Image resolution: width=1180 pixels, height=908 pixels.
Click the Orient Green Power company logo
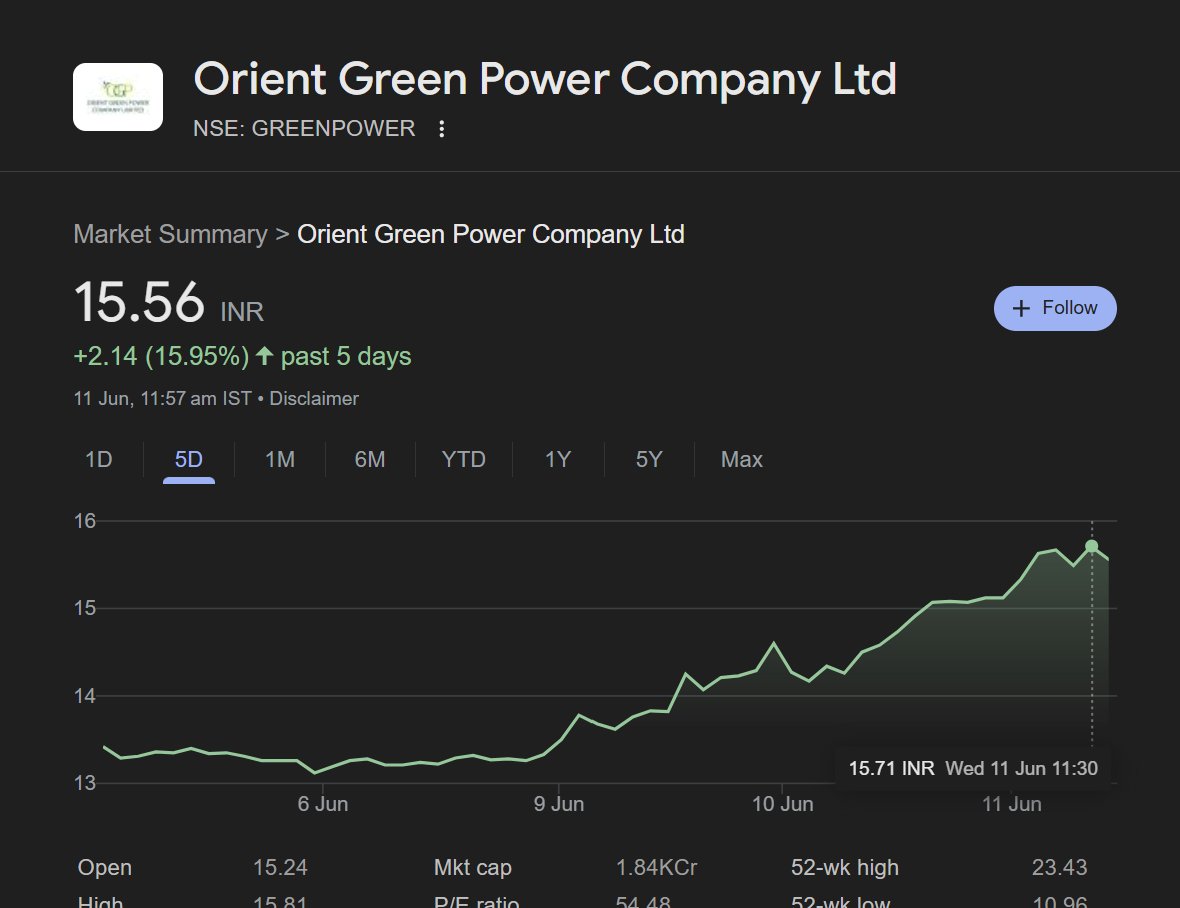(118, 97)
